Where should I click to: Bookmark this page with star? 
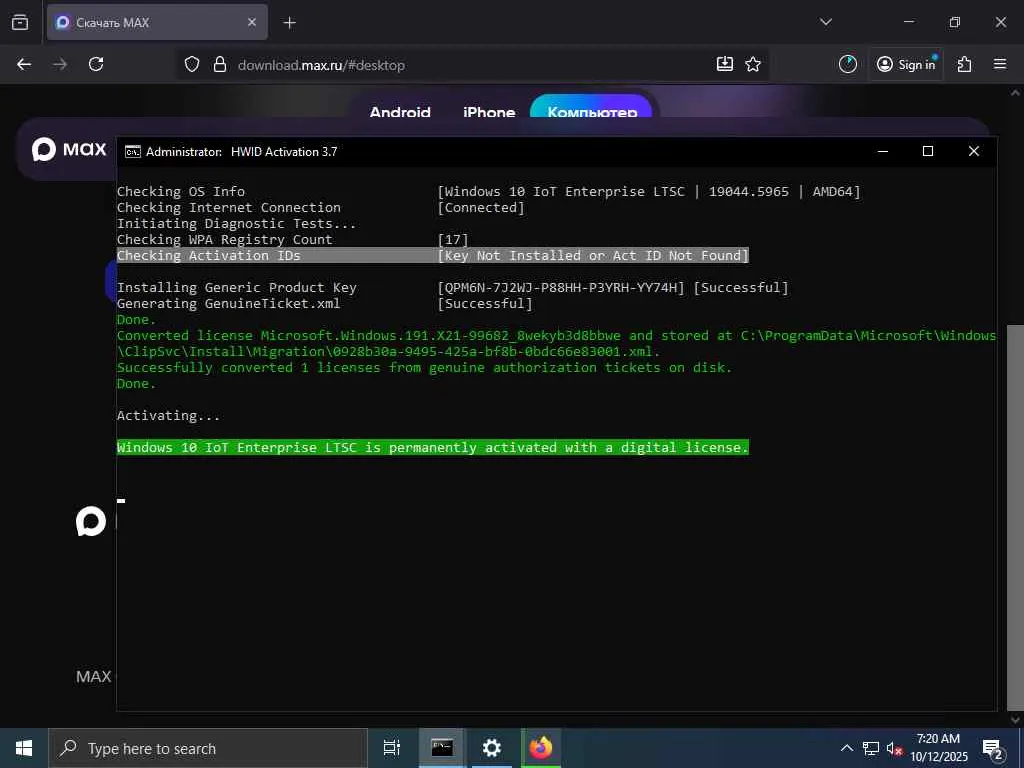(x=753, y=64)
